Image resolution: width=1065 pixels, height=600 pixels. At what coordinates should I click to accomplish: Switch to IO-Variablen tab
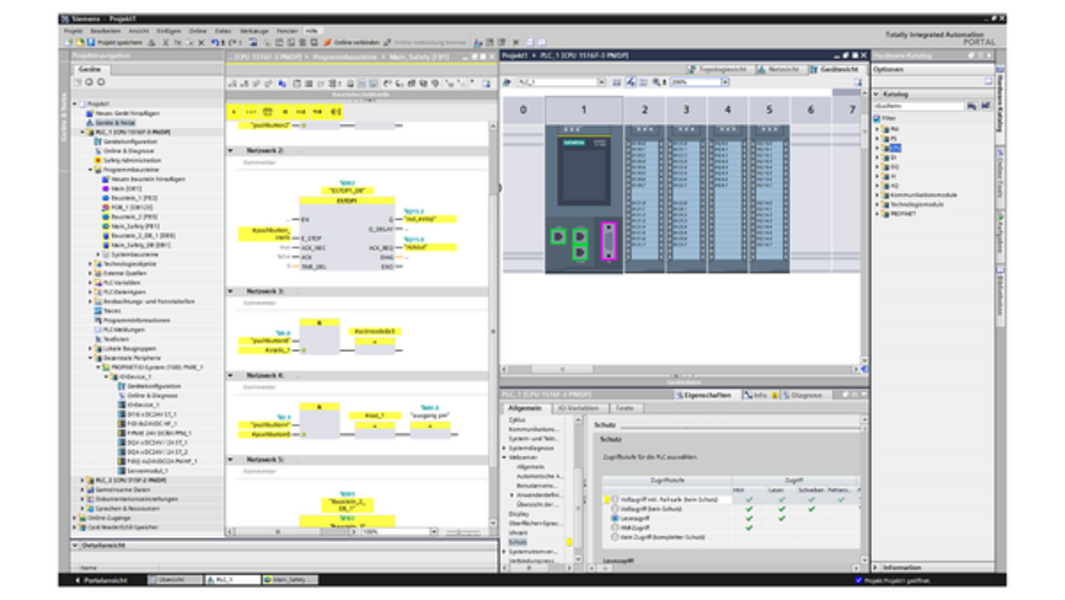(578, 408)
